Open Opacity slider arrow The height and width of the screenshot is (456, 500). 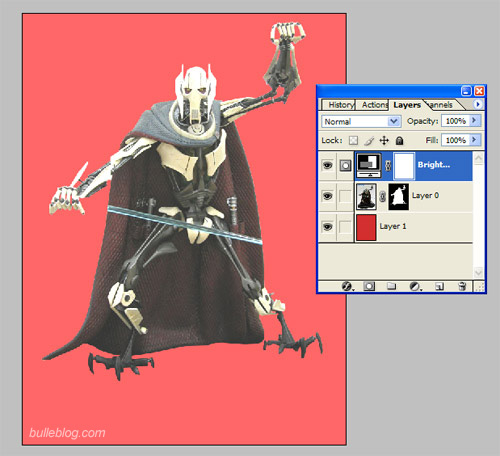pos(474,121)
